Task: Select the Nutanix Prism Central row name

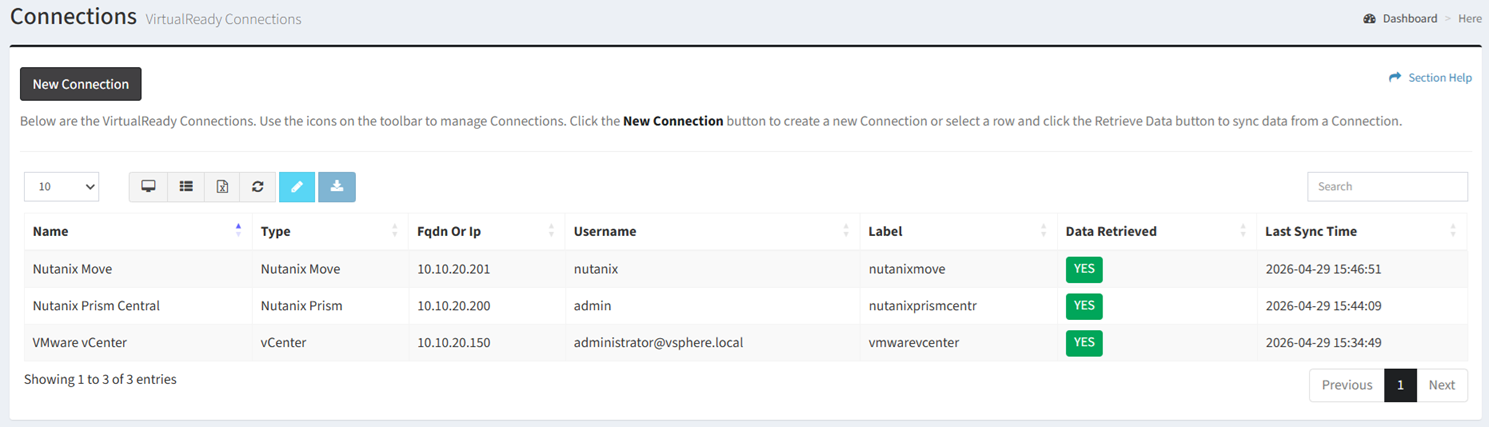Action: (138, 305)
